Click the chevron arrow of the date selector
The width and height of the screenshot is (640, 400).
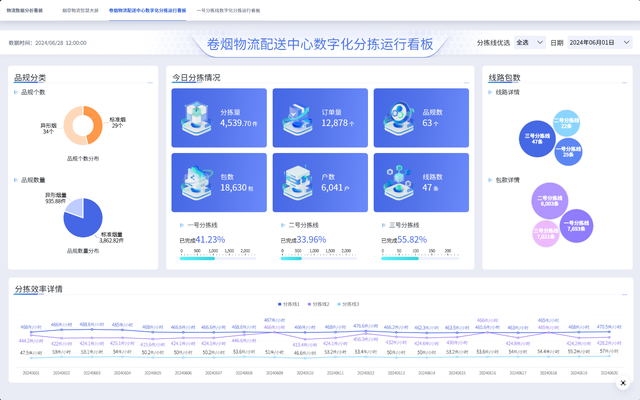coord(626,42)
